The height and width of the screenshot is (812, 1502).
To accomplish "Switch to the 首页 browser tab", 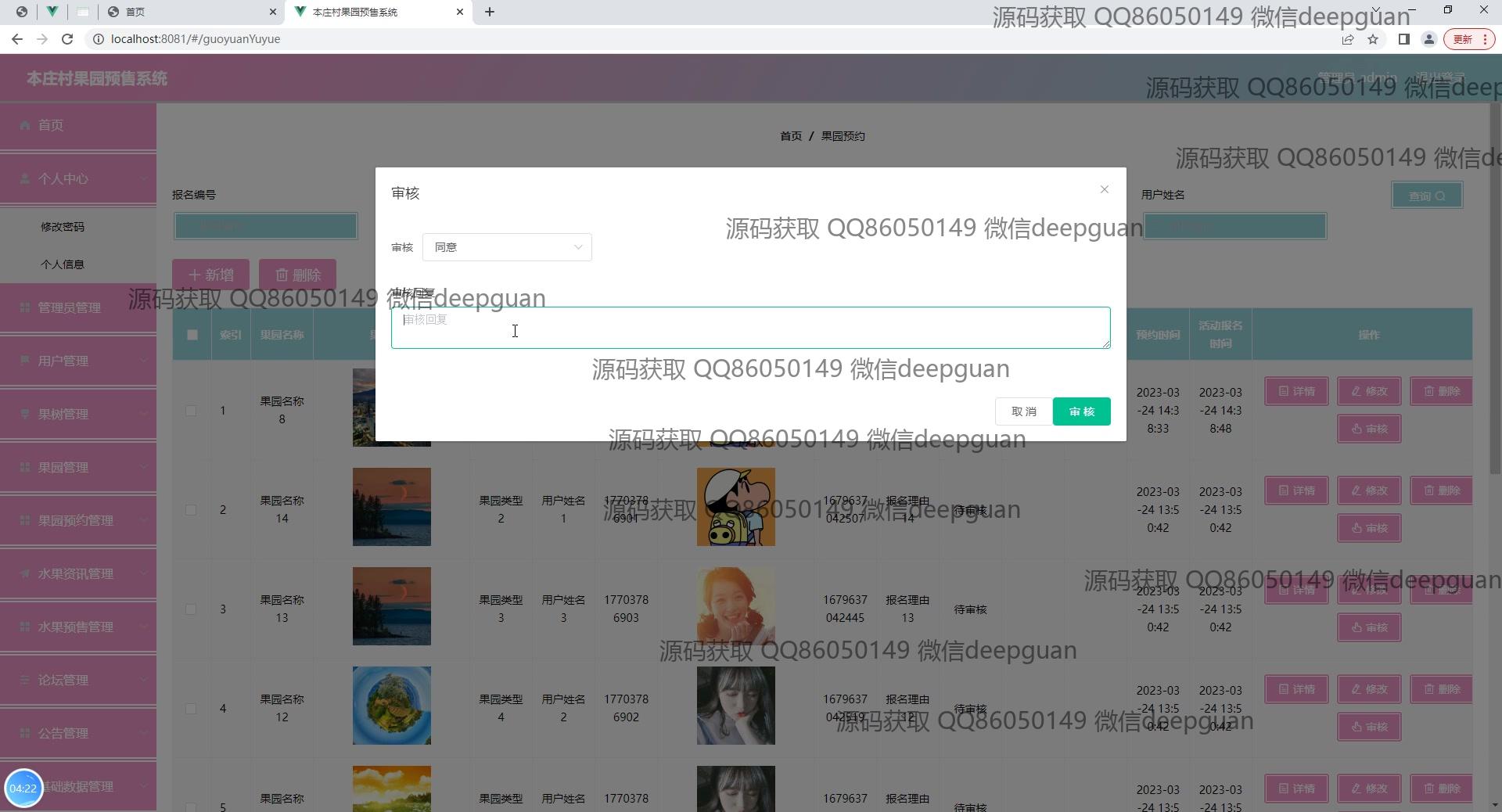I will (x=192, y=12).
